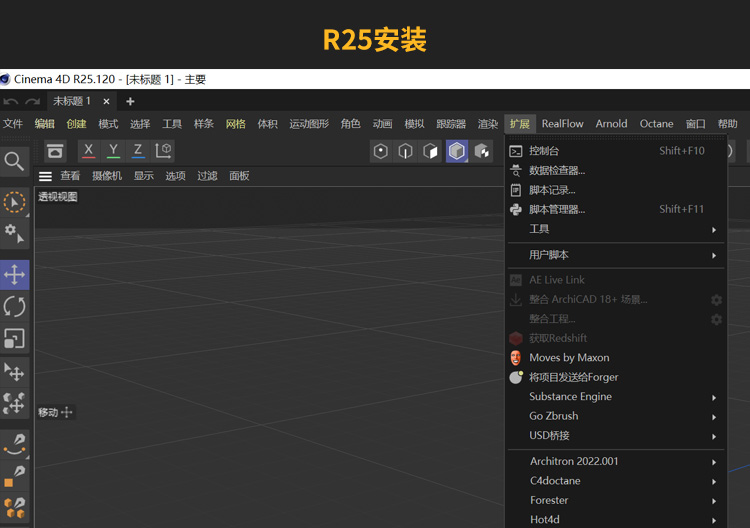Open the 运动图形 menu

tap(309, 124)
